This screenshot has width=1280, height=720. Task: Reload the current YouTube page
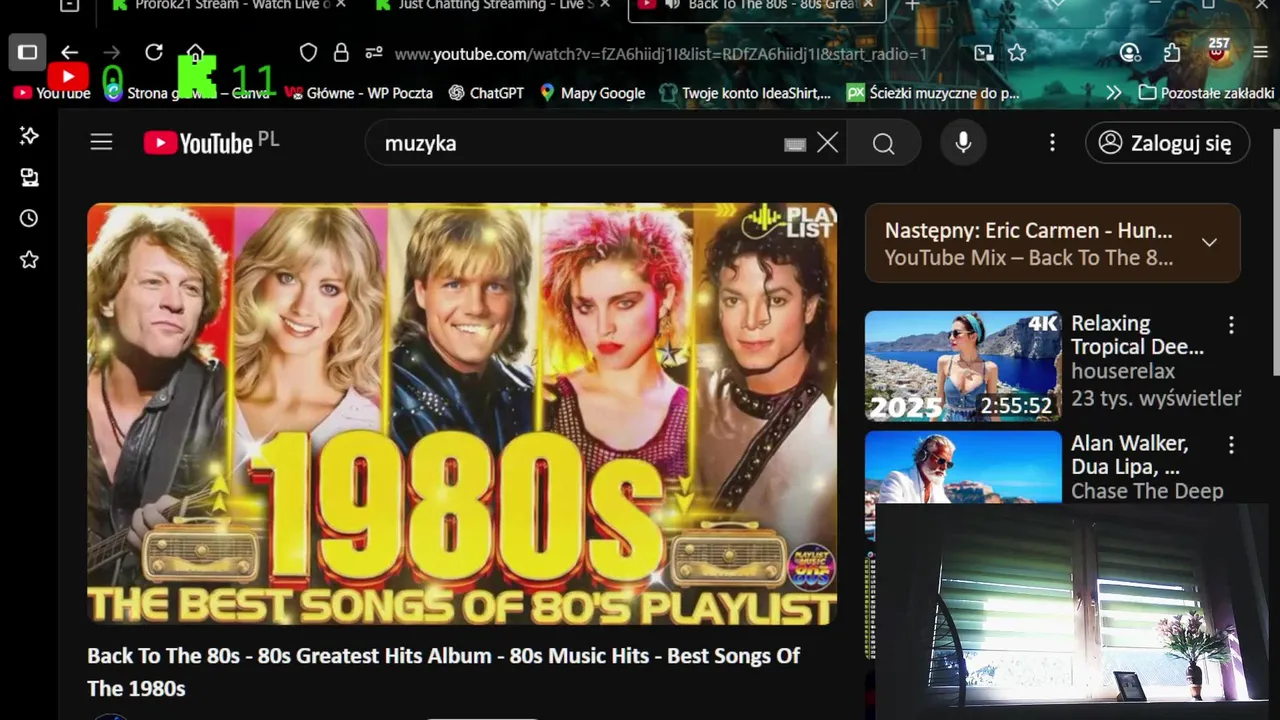[153, 53]
